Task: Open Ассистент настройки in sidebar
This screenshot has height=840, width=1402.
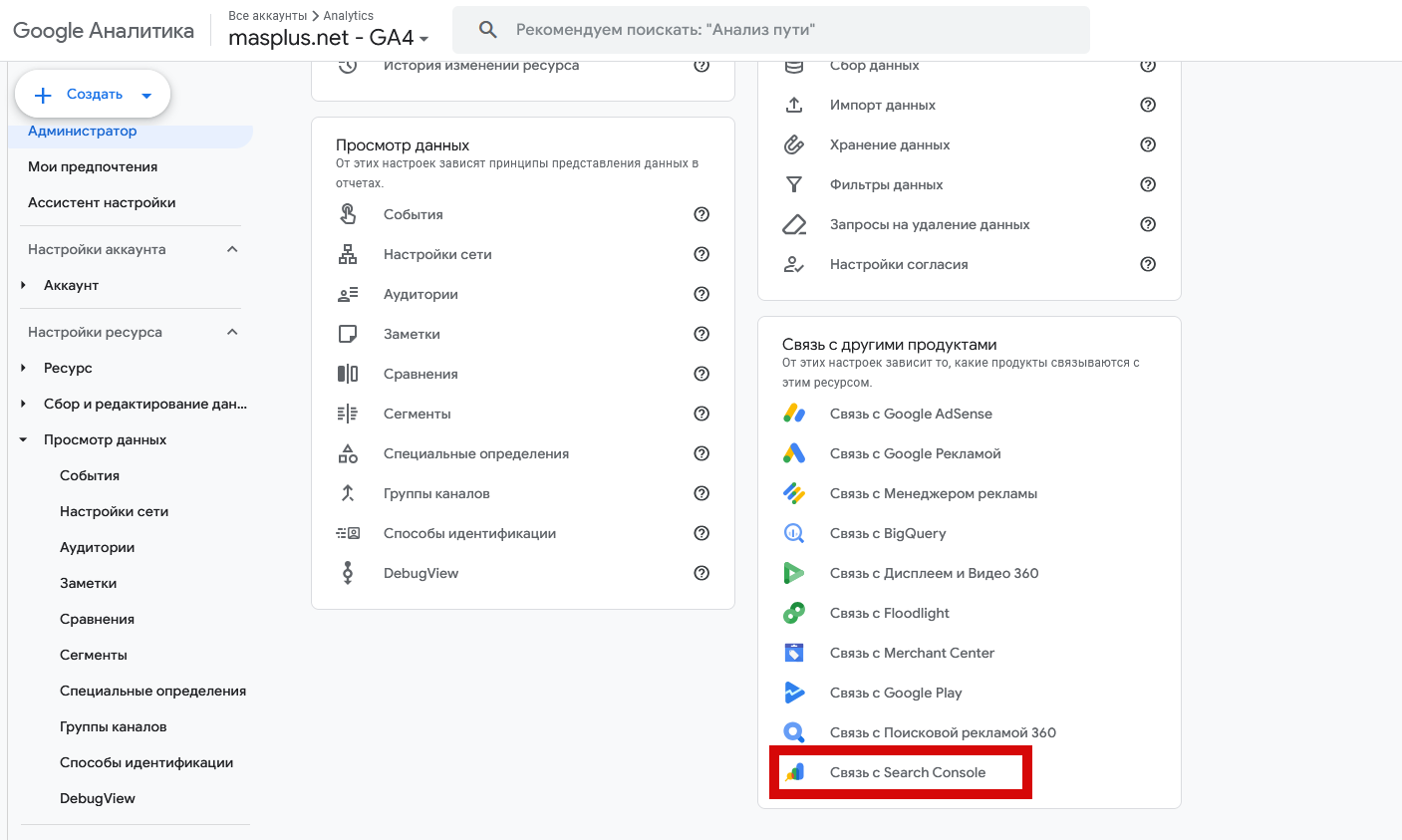Action: 102,202
